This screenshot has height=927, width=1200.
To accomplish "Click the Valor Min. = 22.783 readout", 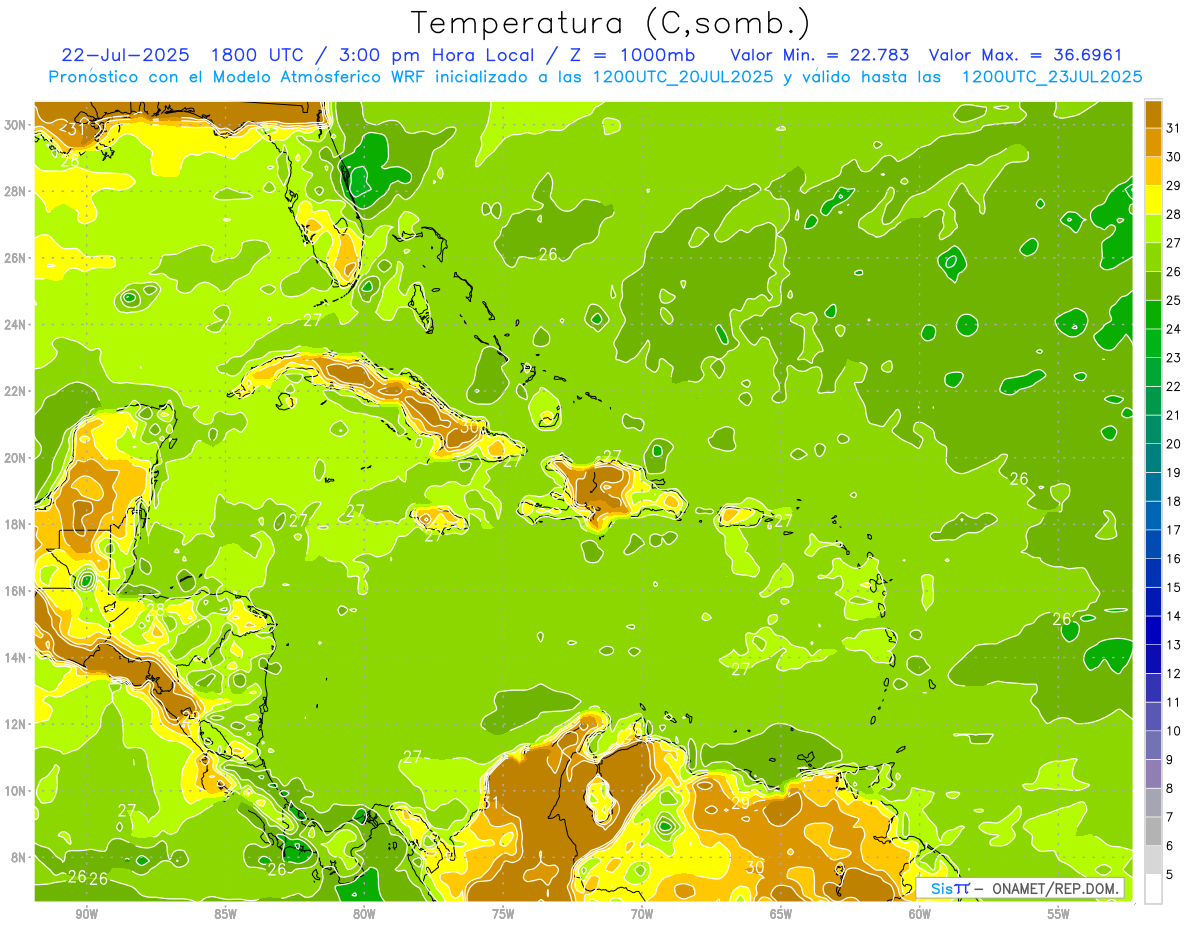I will click(819, 54).
